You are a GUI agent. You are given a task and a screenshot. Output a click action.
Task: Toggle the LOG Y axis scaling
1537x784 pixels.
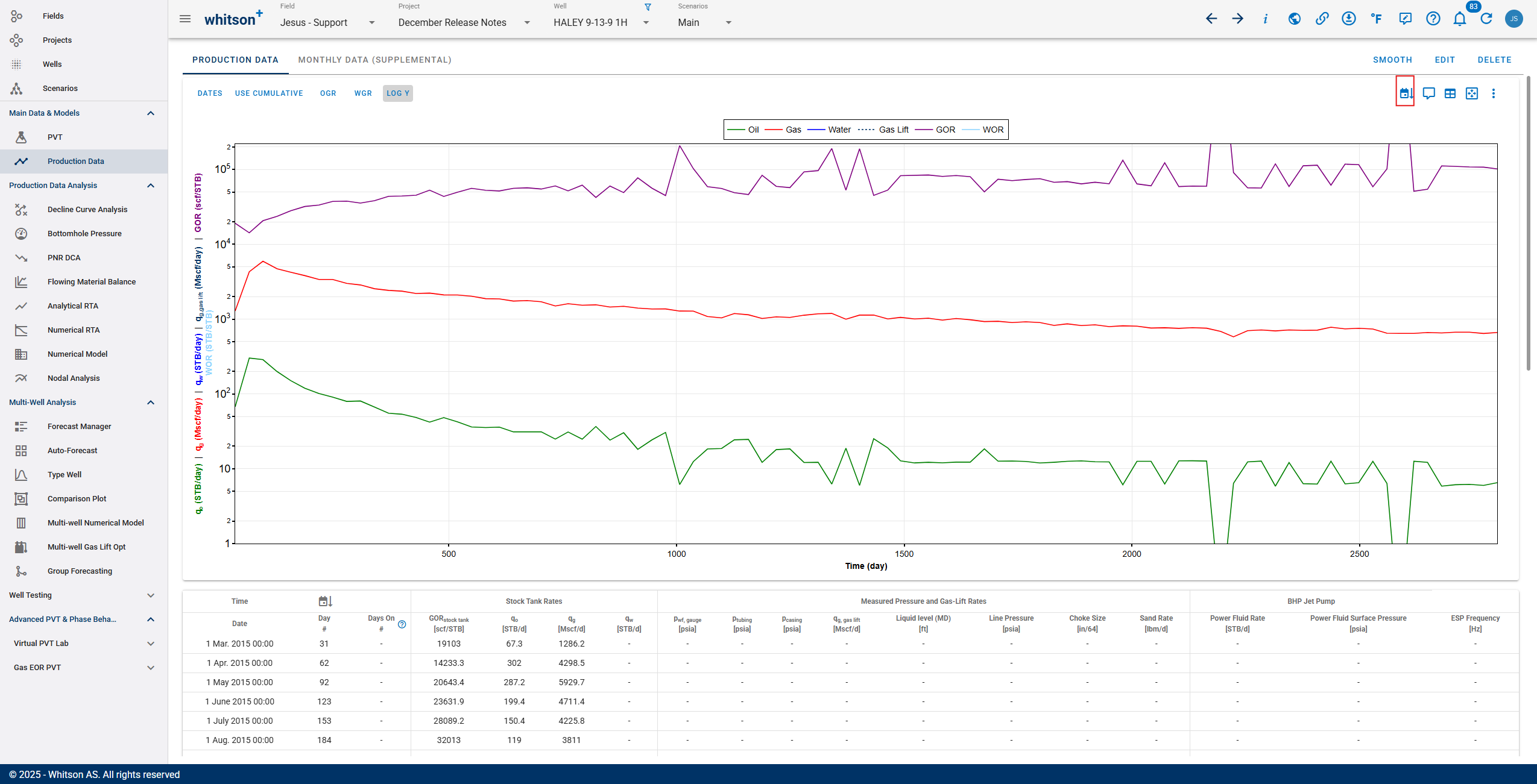pos(397,93)
